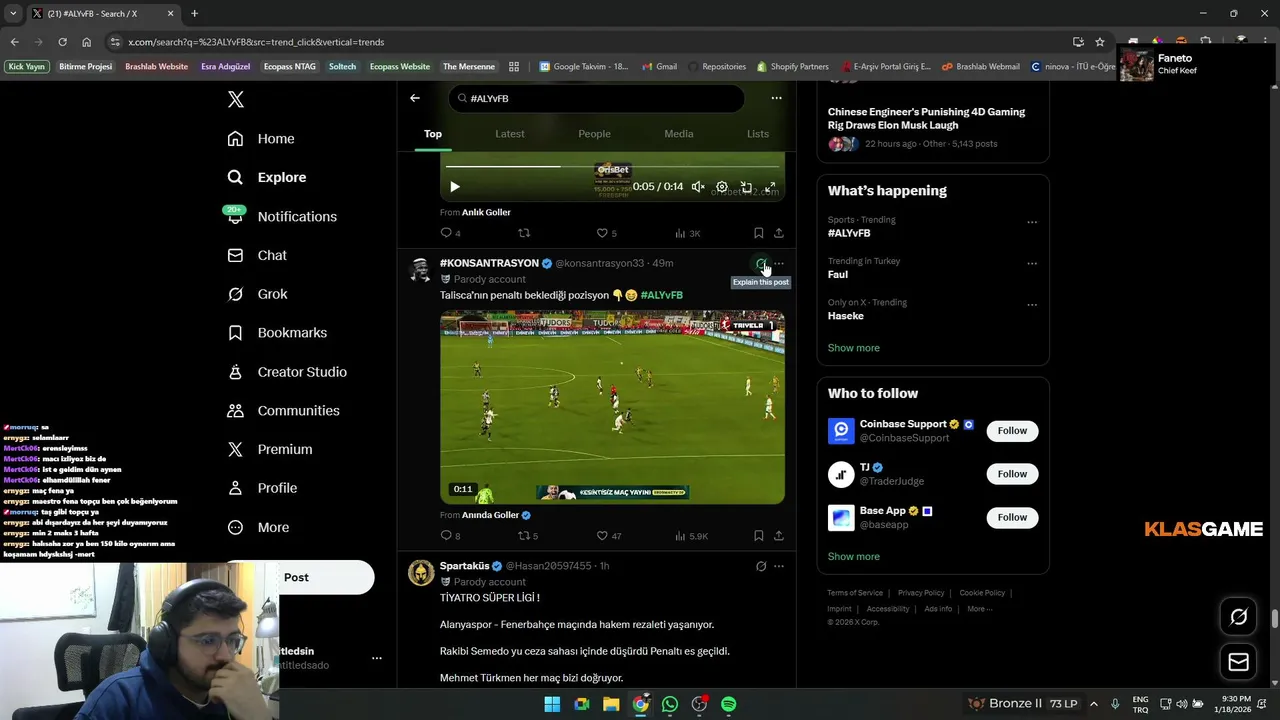1280x720 pixels.
Task: Show hidden system tray icons
Action: 1093,704
